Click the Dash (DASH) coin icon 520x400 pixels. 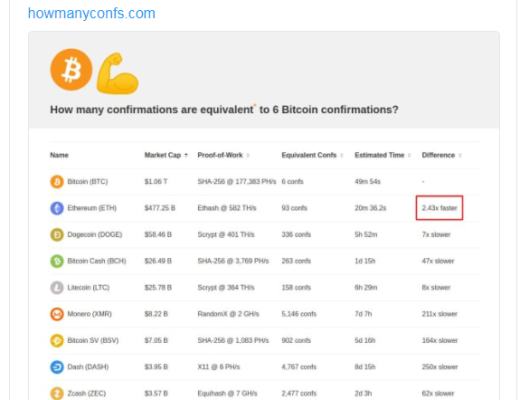57,367
